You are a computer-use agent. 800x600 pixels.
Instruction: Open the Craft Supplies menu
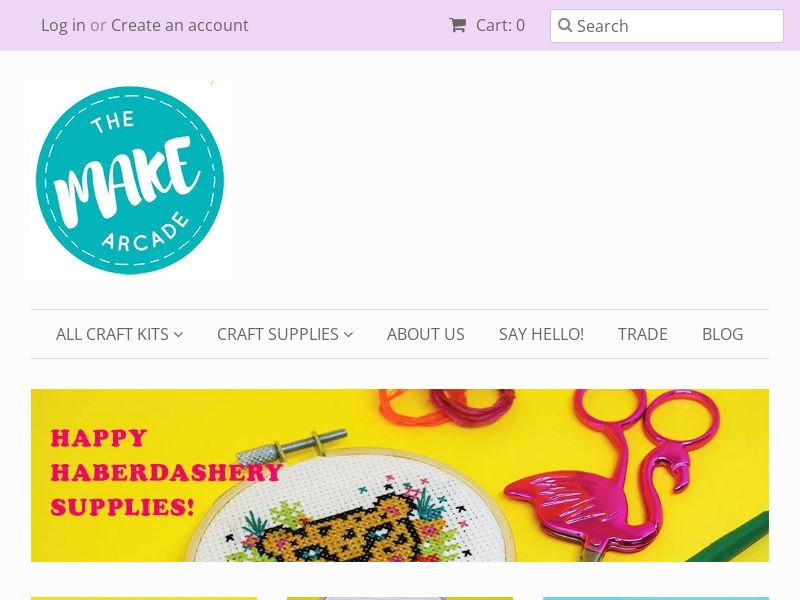point(285,334)
